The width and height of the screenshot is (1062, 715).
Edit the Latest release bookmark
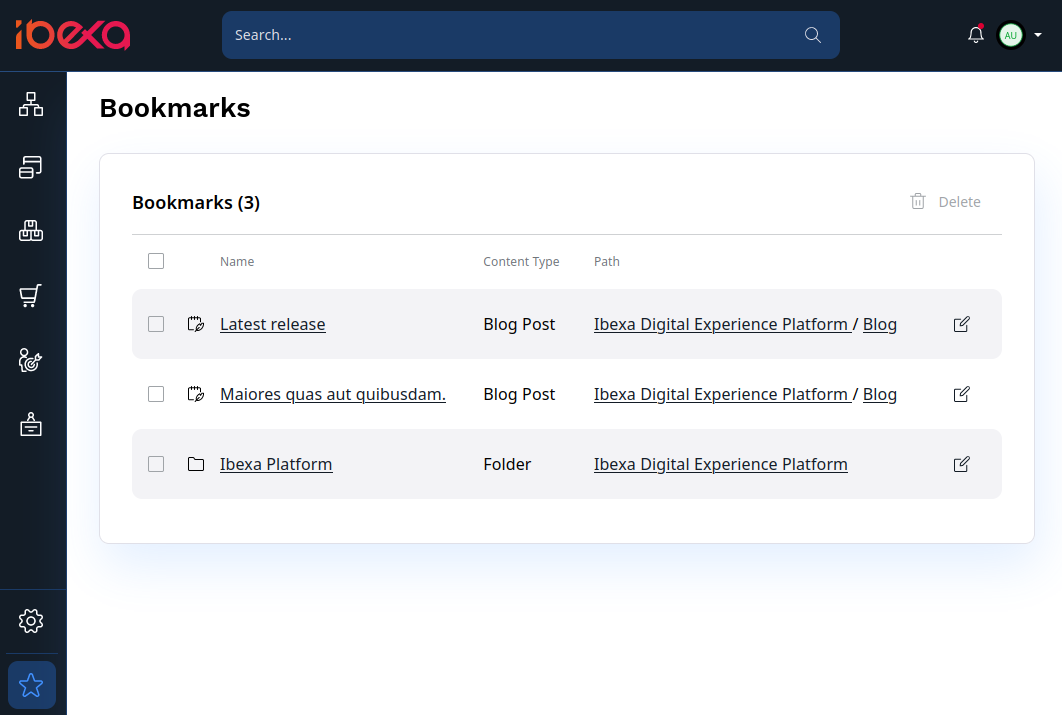click(x=962, y=324)
